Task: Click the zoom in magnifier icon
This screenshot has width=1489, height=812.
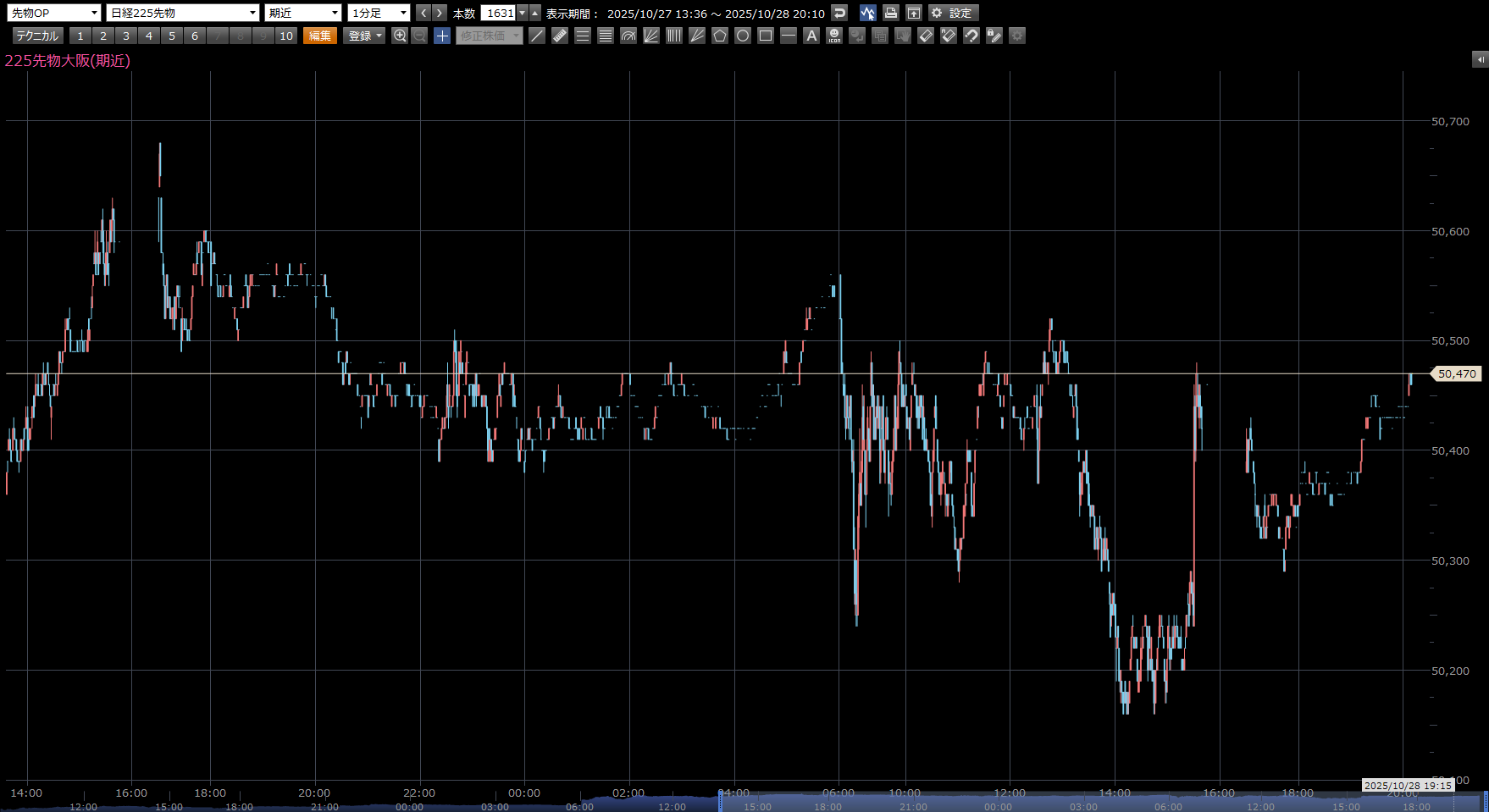Action: [x=400, y=36]
